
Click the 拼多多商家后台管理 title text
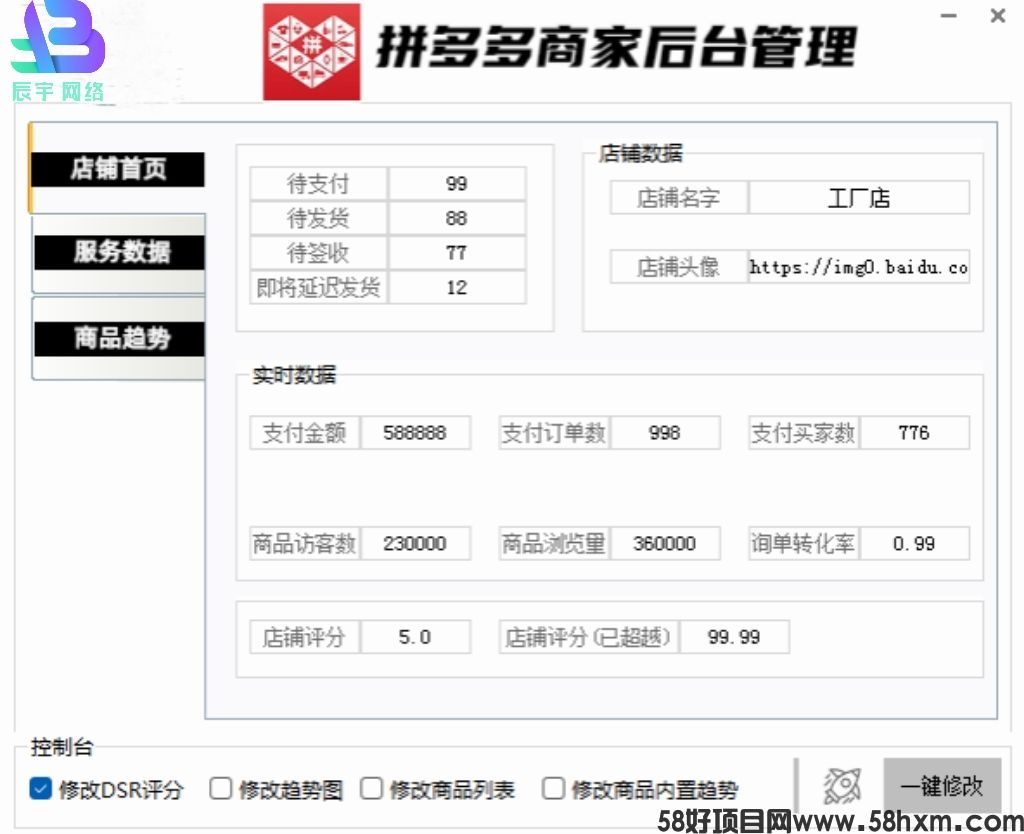tap(616, 47)
